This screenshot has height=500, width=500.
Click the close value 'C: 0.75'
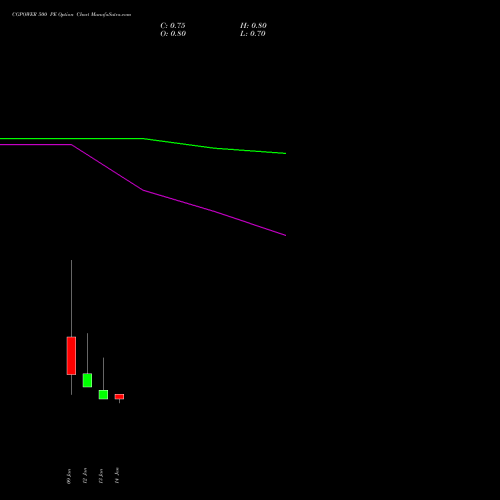[173, 26]
